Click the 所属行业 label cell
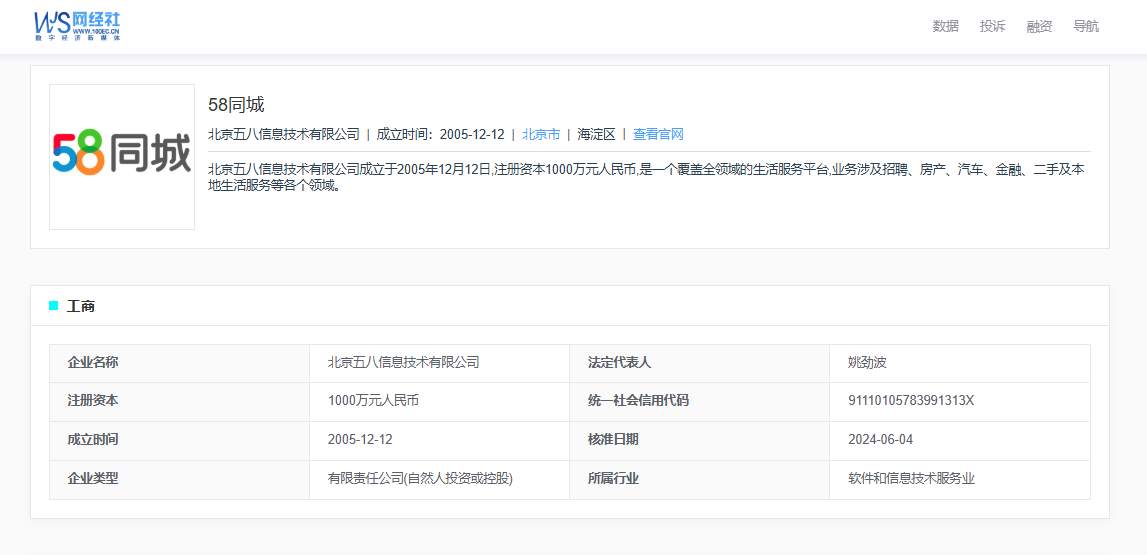 pos(699,480)
